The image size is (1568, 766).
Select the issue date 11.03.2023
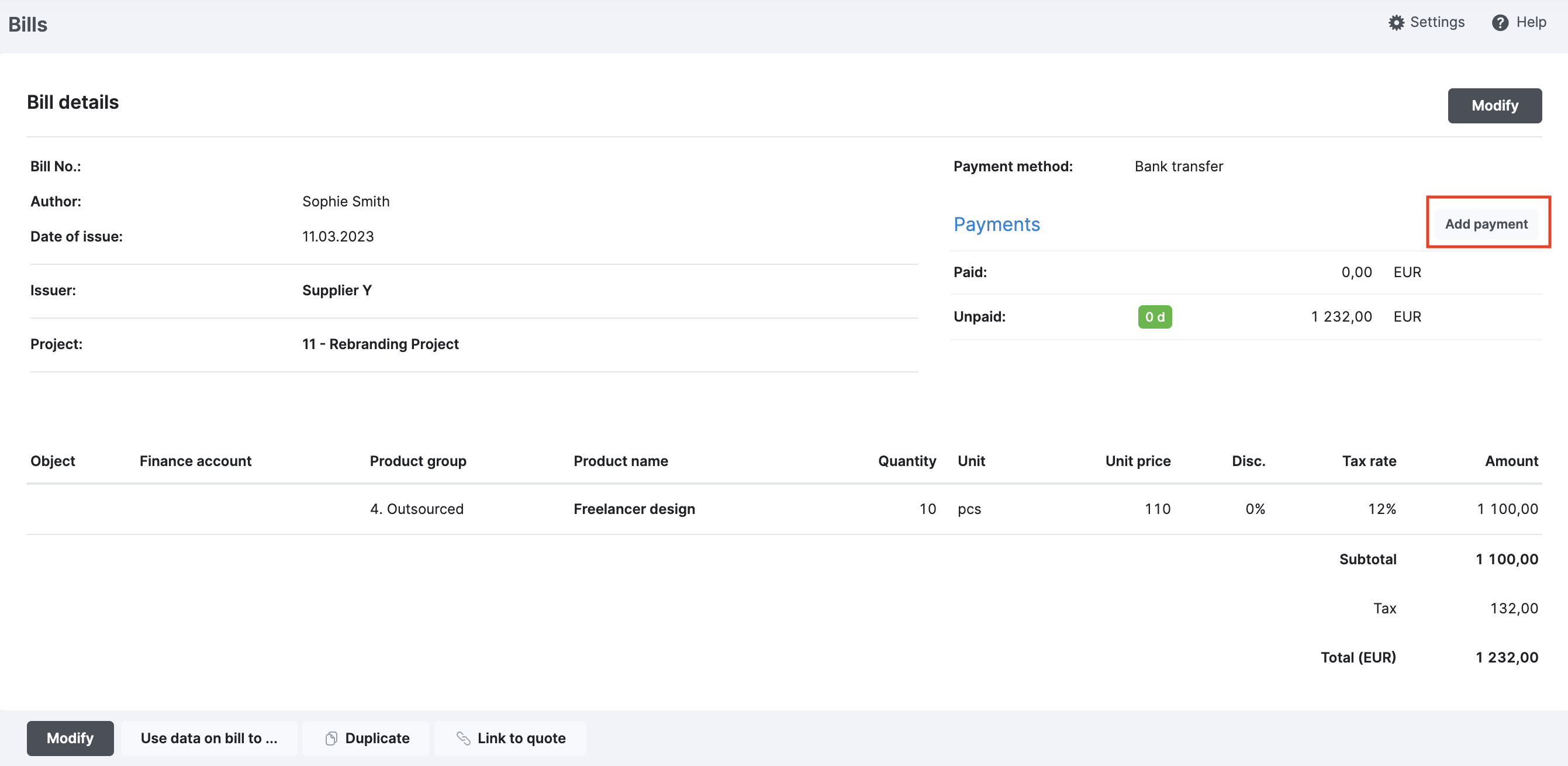click(338, 236)
